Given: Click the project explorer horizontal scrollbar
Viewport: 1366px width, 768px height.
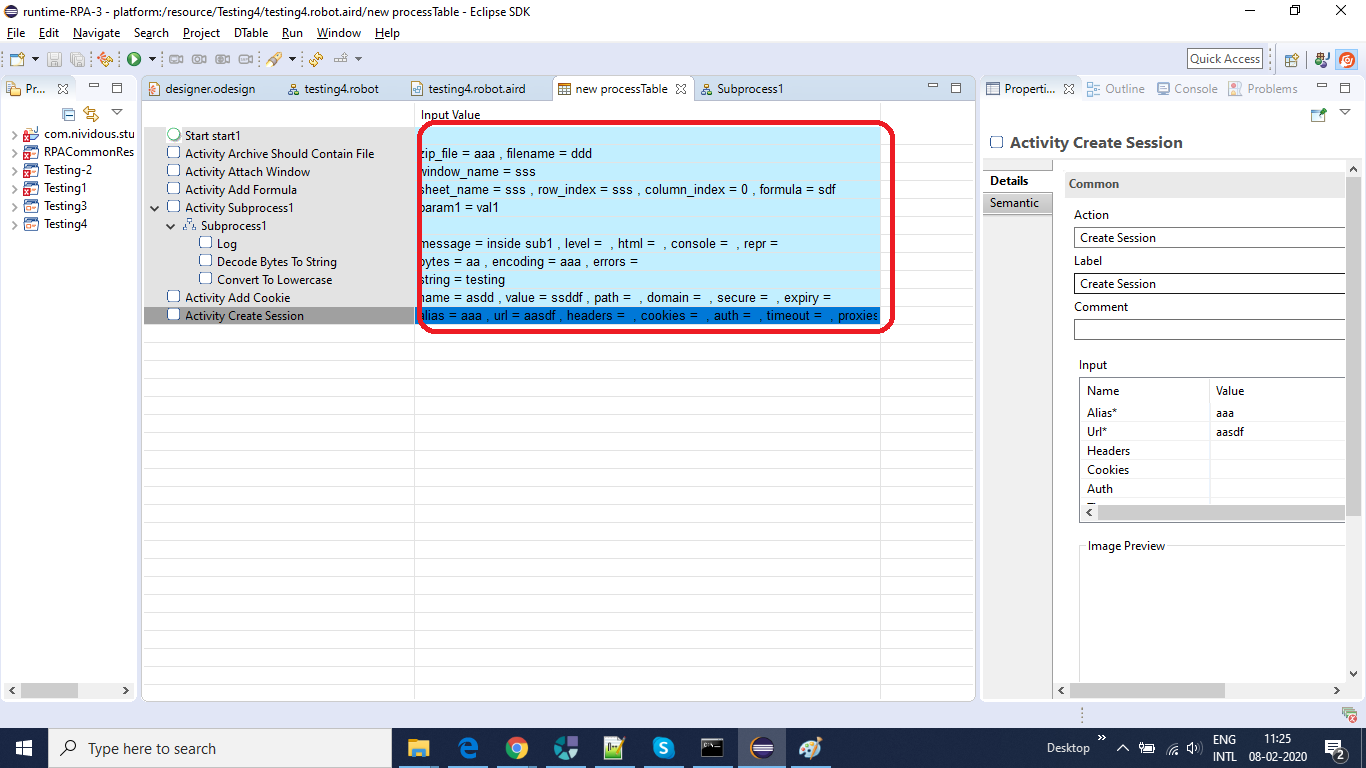Looking at the screenshot, I should tap(69, 690).
